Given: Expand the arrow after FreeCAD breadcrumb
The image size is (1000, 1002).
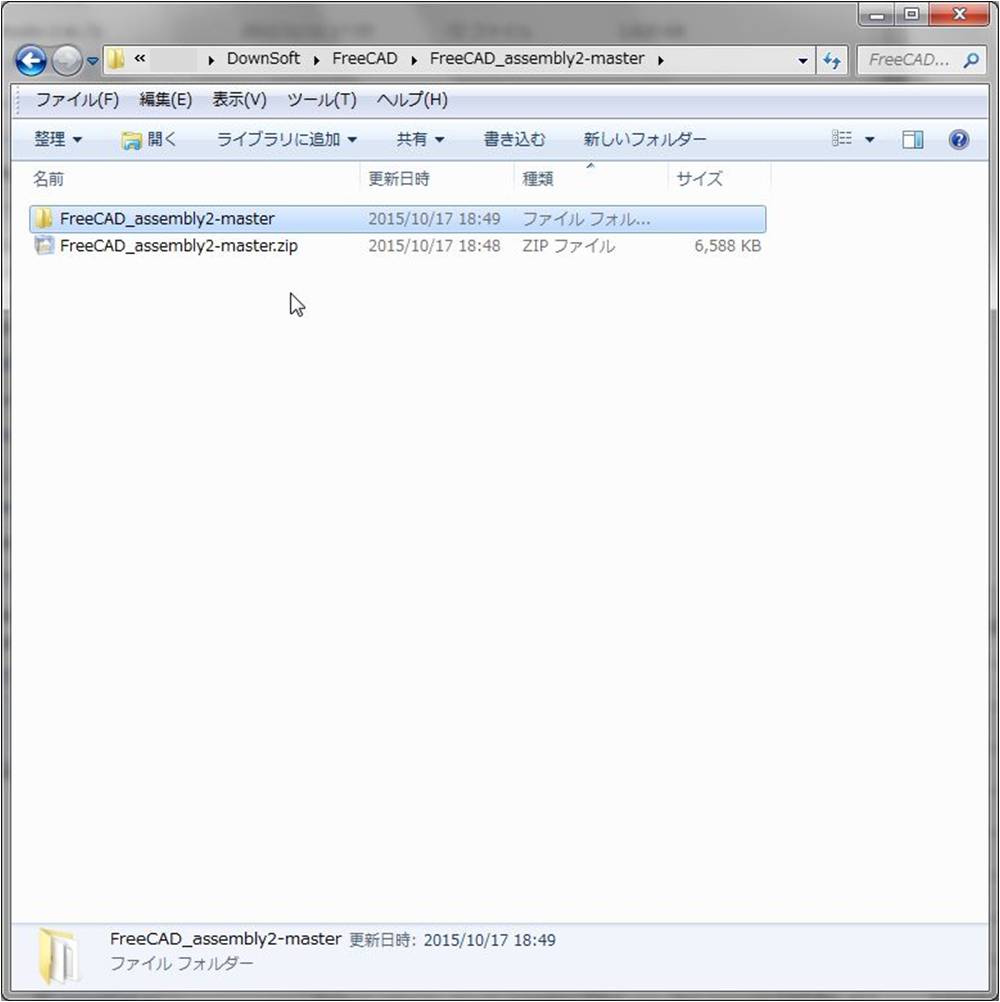Looking at the screenshot, I should click(414, 60).
